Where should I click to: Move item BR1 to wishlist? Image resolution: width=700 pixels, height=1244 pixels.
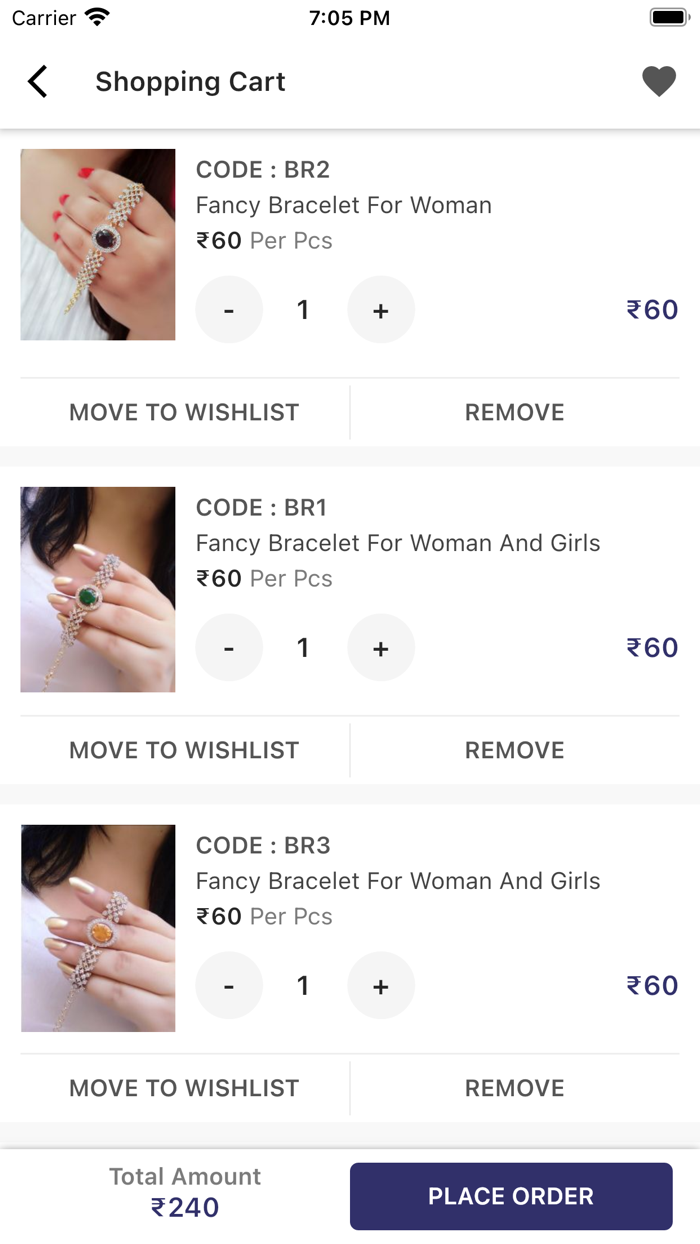click(x=184, y=750)
